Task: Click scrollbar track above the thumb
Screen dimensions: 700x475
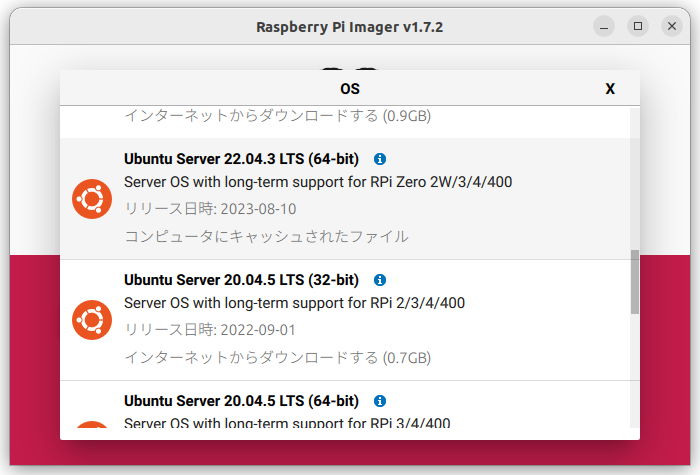Action: click(x=635, y=180)
